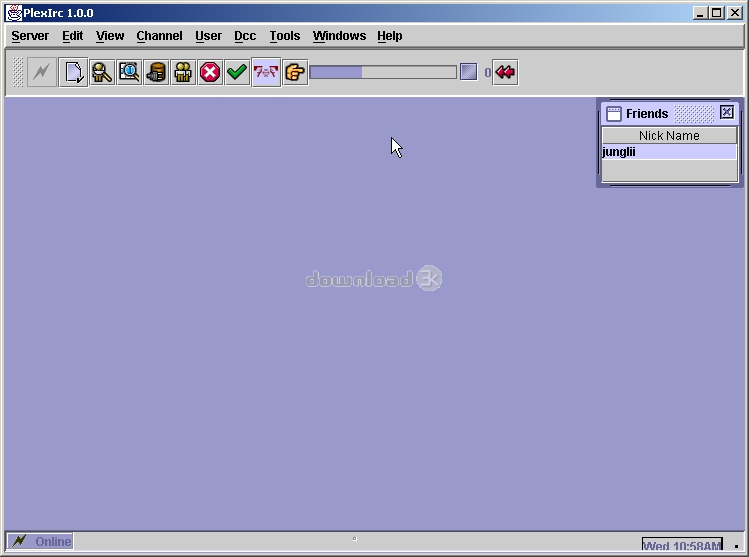
Task: Toggle the red friends banner toolbar icon
Action: pos(266,72)
